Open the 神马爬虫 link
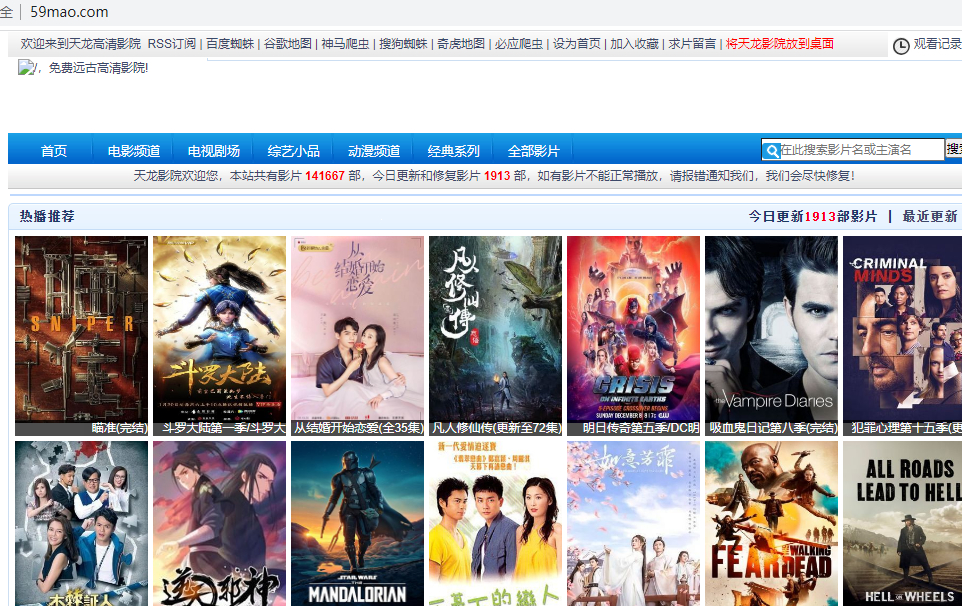 345,44
